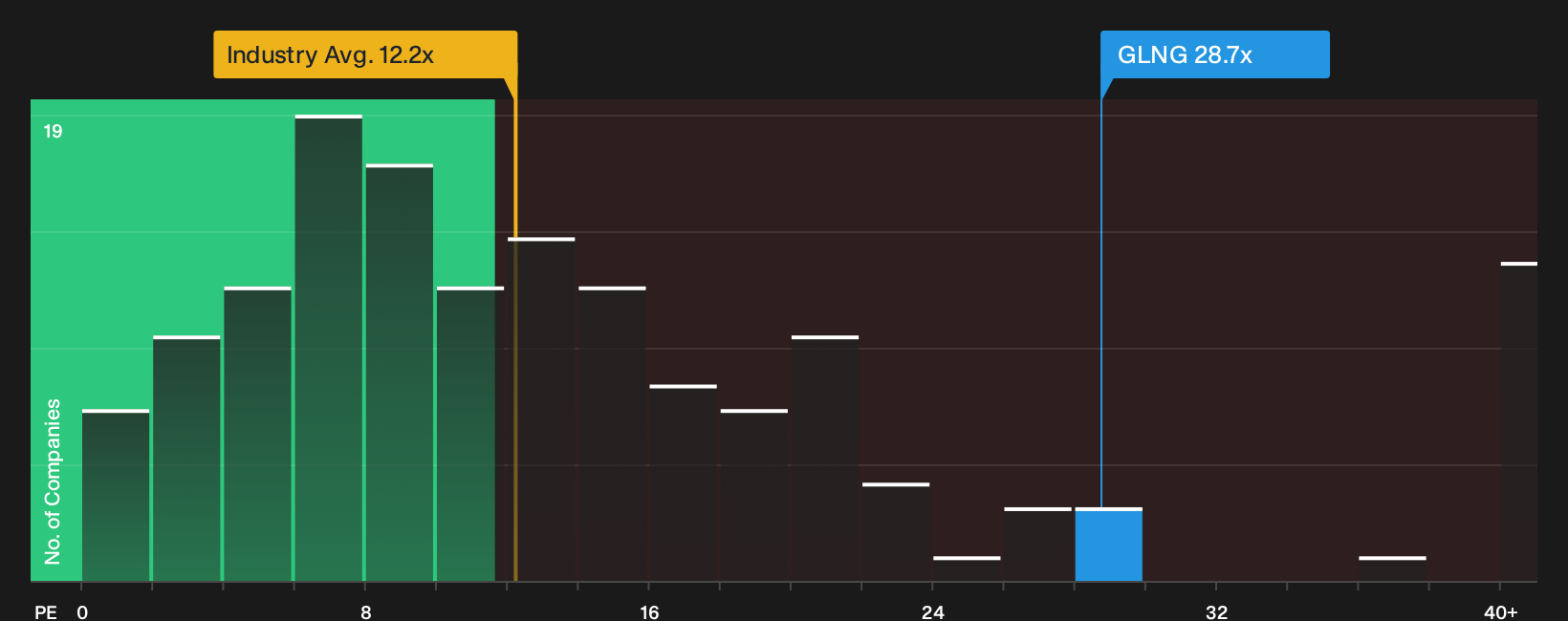Click the GLNG 28.7x label
1568x621 pixels.
1214,54
